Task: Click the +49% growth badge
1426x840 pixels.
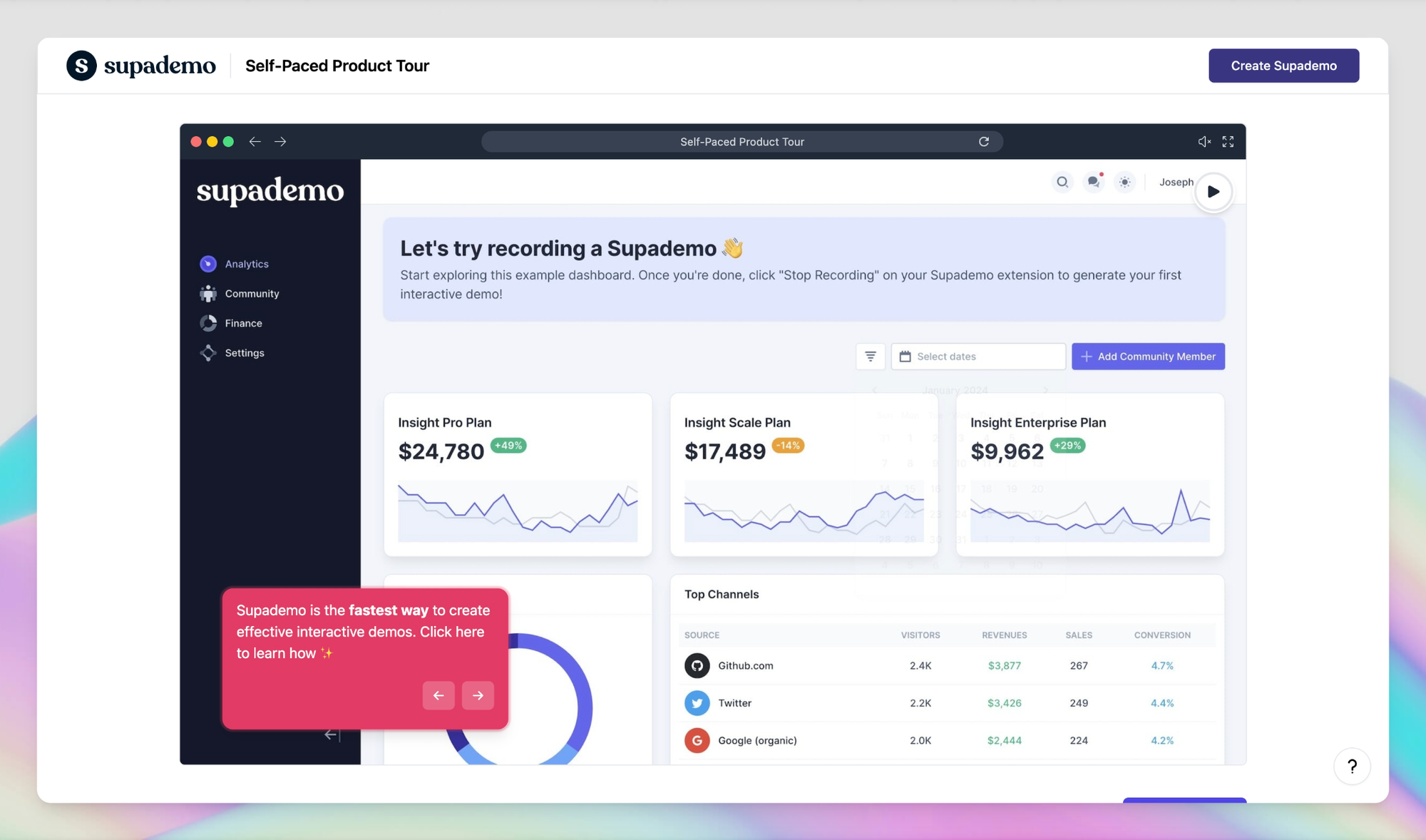Action: coord(508,446)
